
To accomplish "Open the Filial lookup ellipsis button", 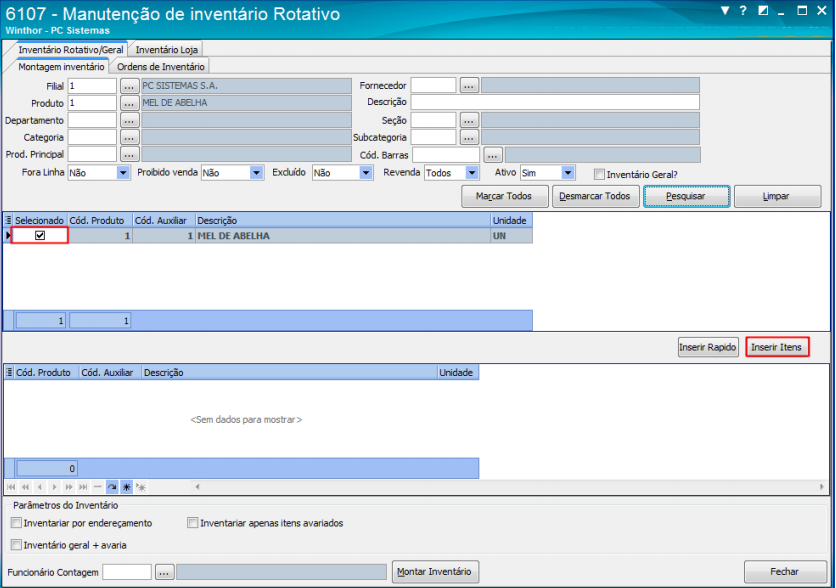I will [x=130, y=86].
